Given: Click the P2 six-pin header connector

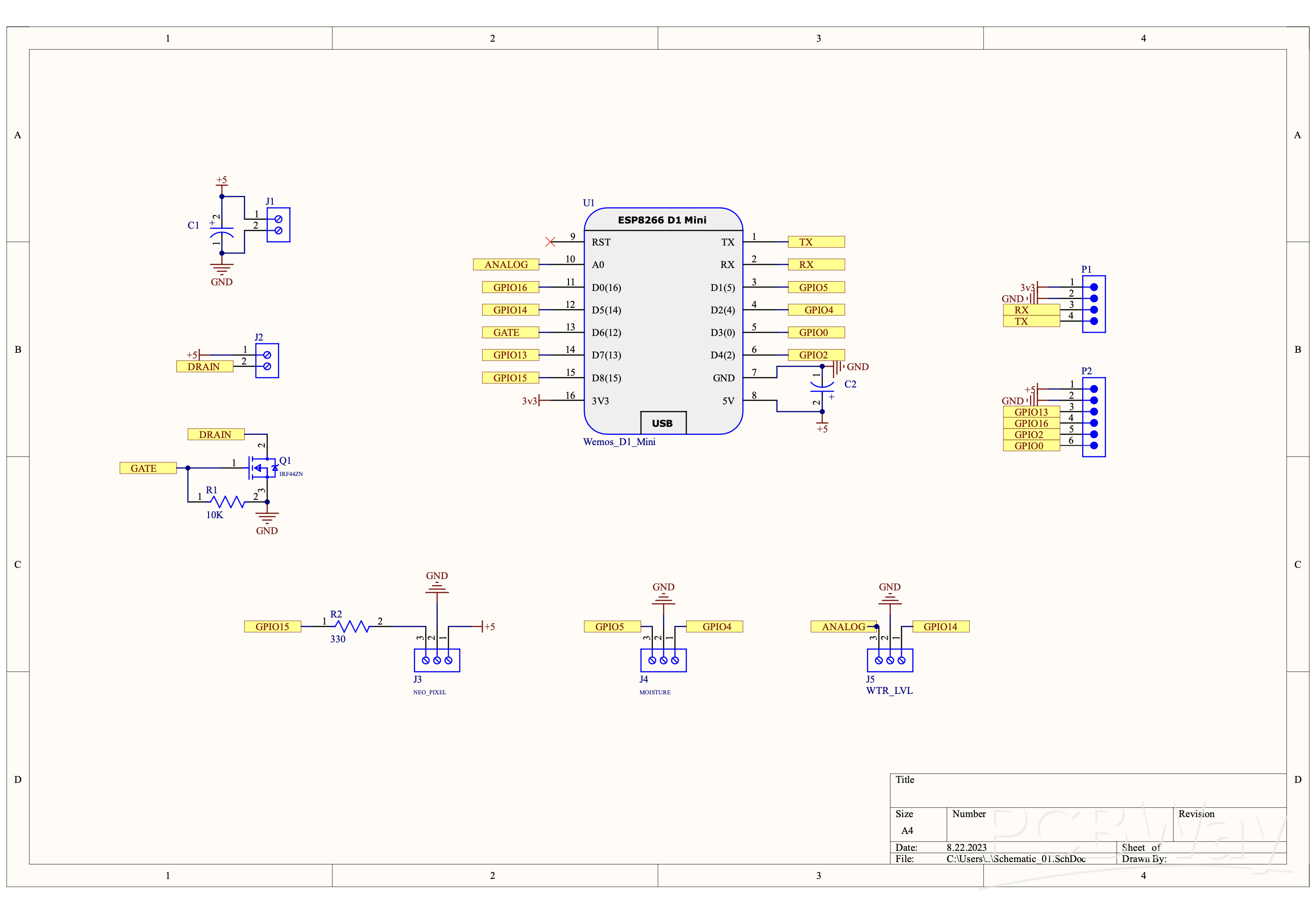Looking at the screenshot, I should (1092, 417).
